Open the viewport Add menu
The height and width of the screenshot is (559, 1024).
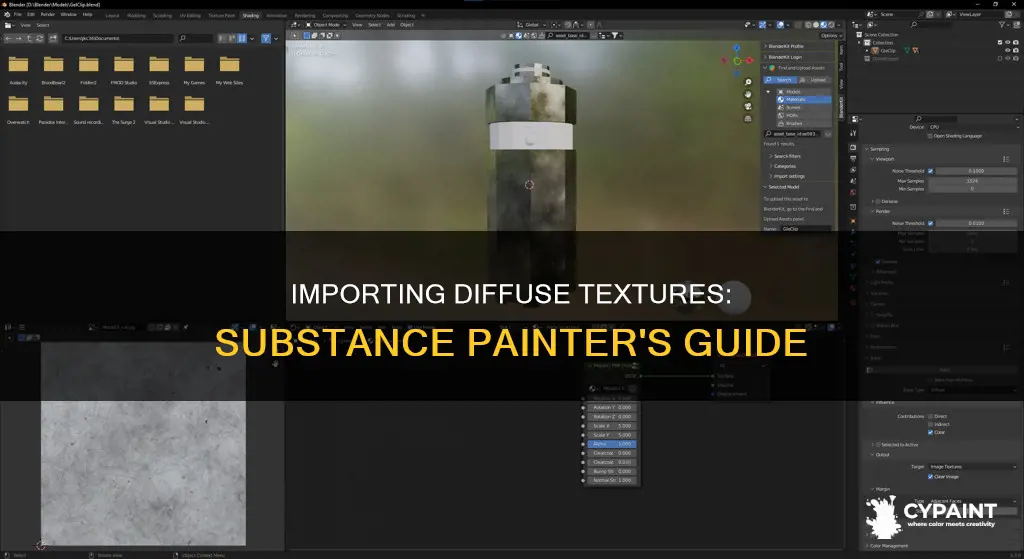pyautogui.click(x=391, y=25)
